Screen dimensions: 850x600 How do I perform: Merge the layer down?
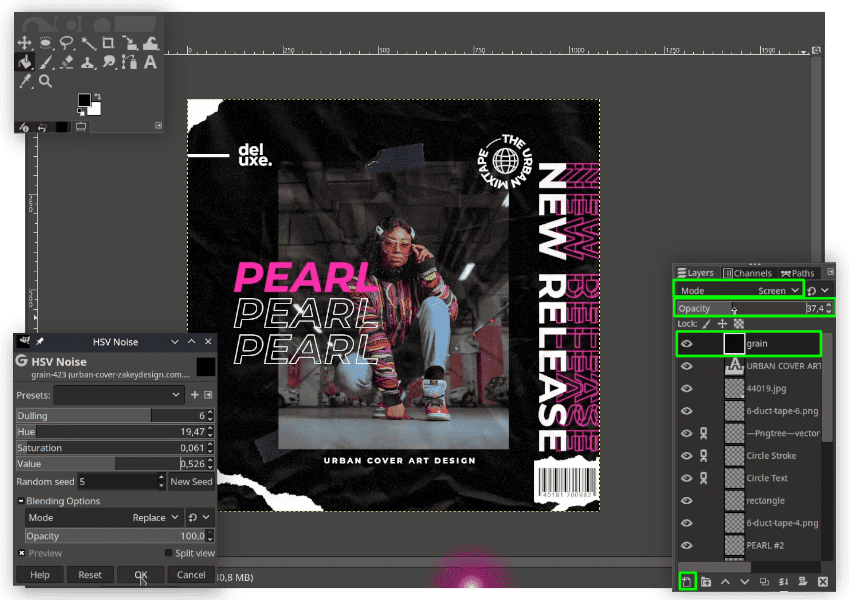point(784,582)
